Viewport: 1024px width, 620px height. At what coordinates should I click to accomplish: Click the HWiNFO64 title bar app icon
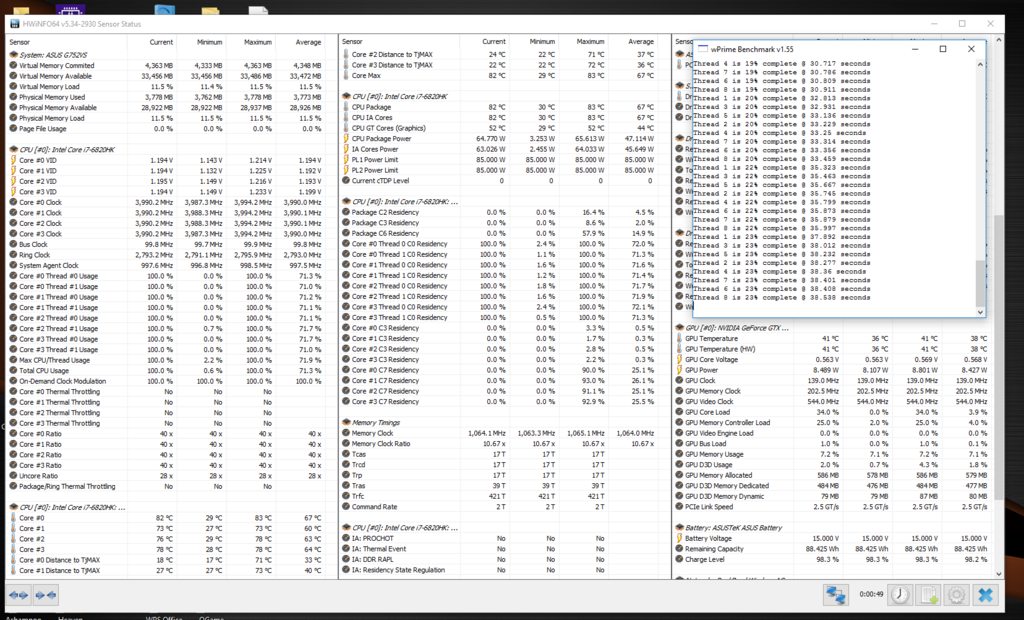click(x=15, y=24)
